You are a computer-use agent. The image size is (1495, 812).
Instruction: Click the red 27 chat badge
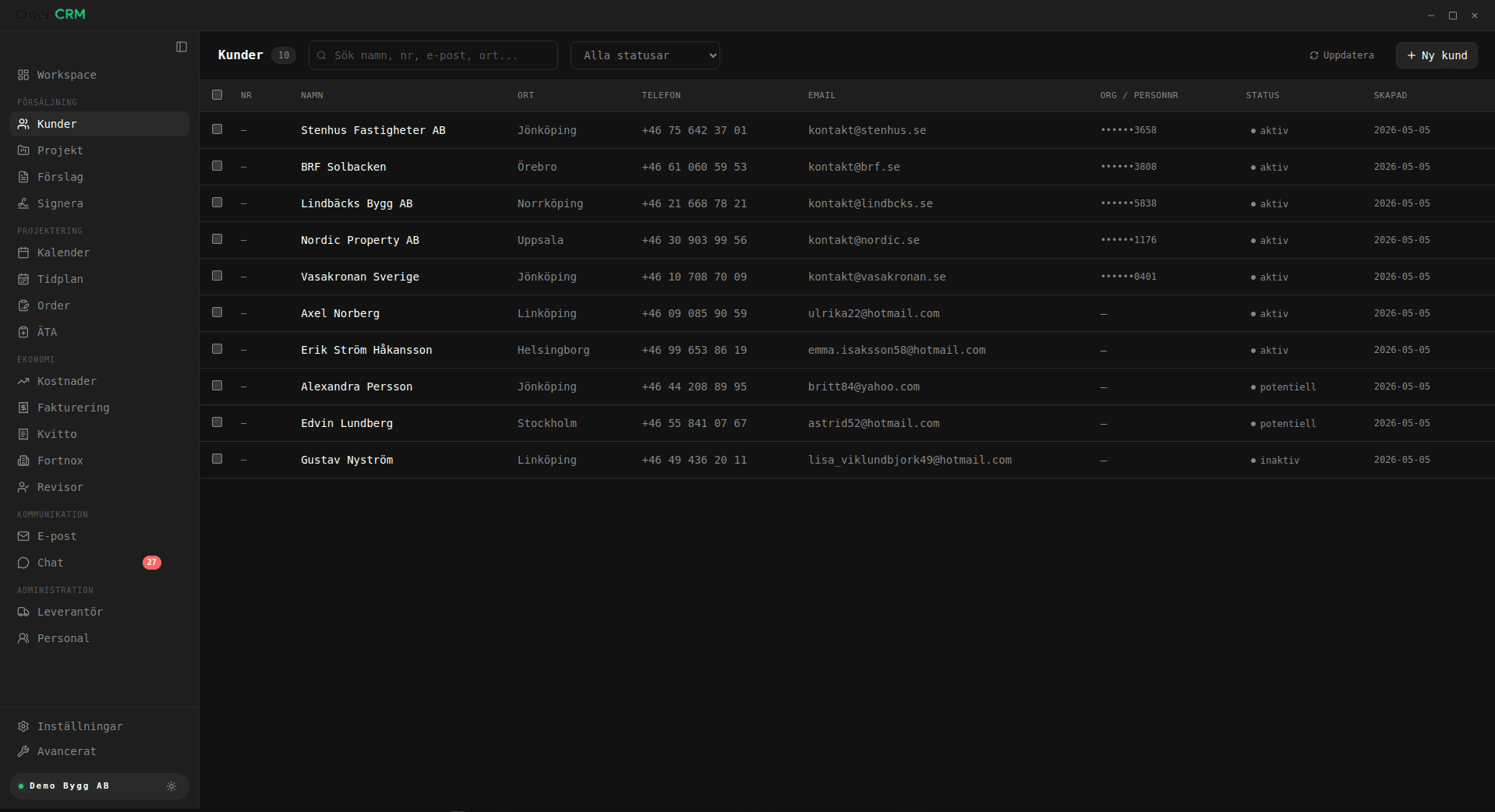point(152,563)
